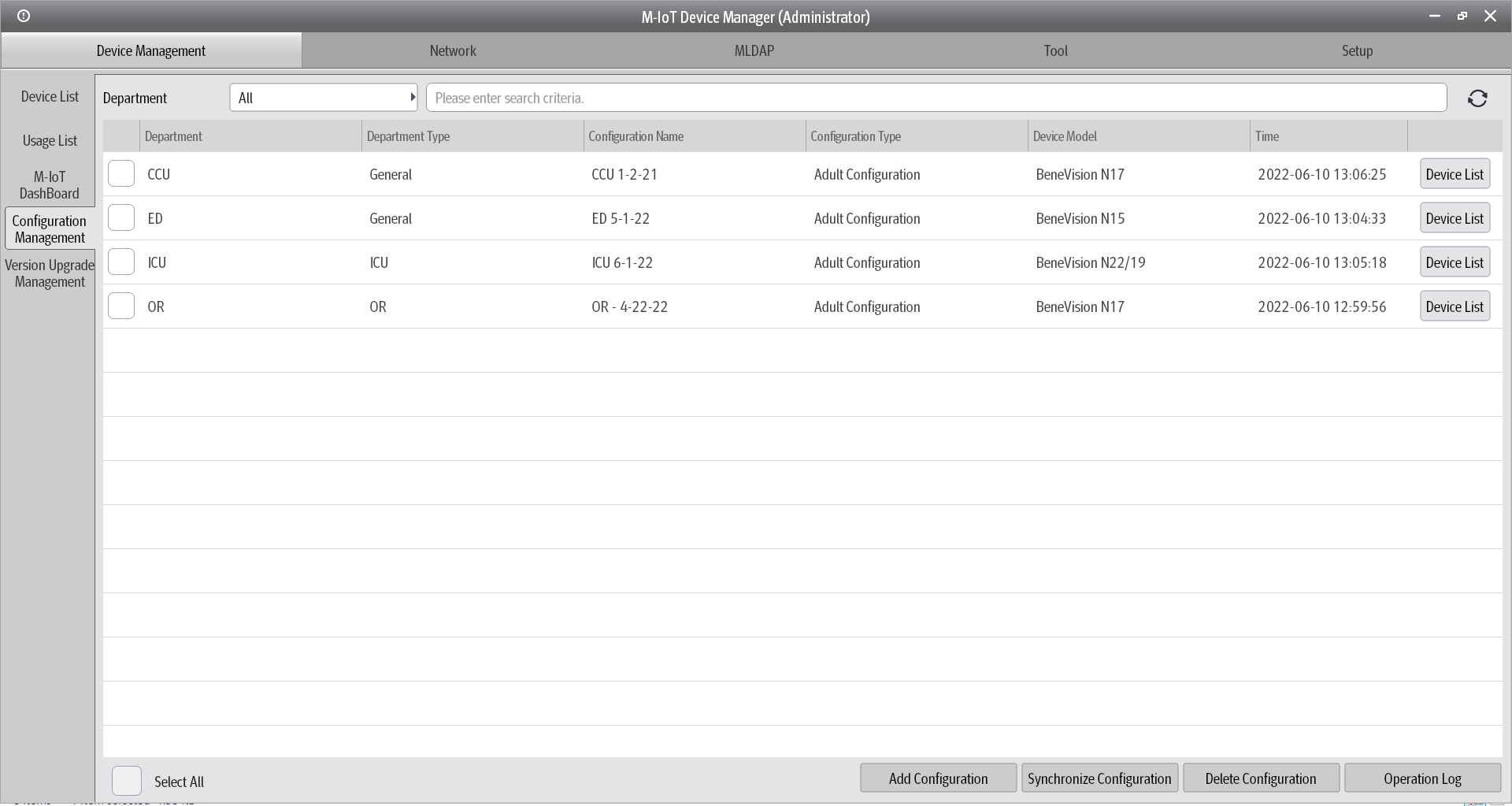Open the M-IoT DashBoard panel

point(50,184)
